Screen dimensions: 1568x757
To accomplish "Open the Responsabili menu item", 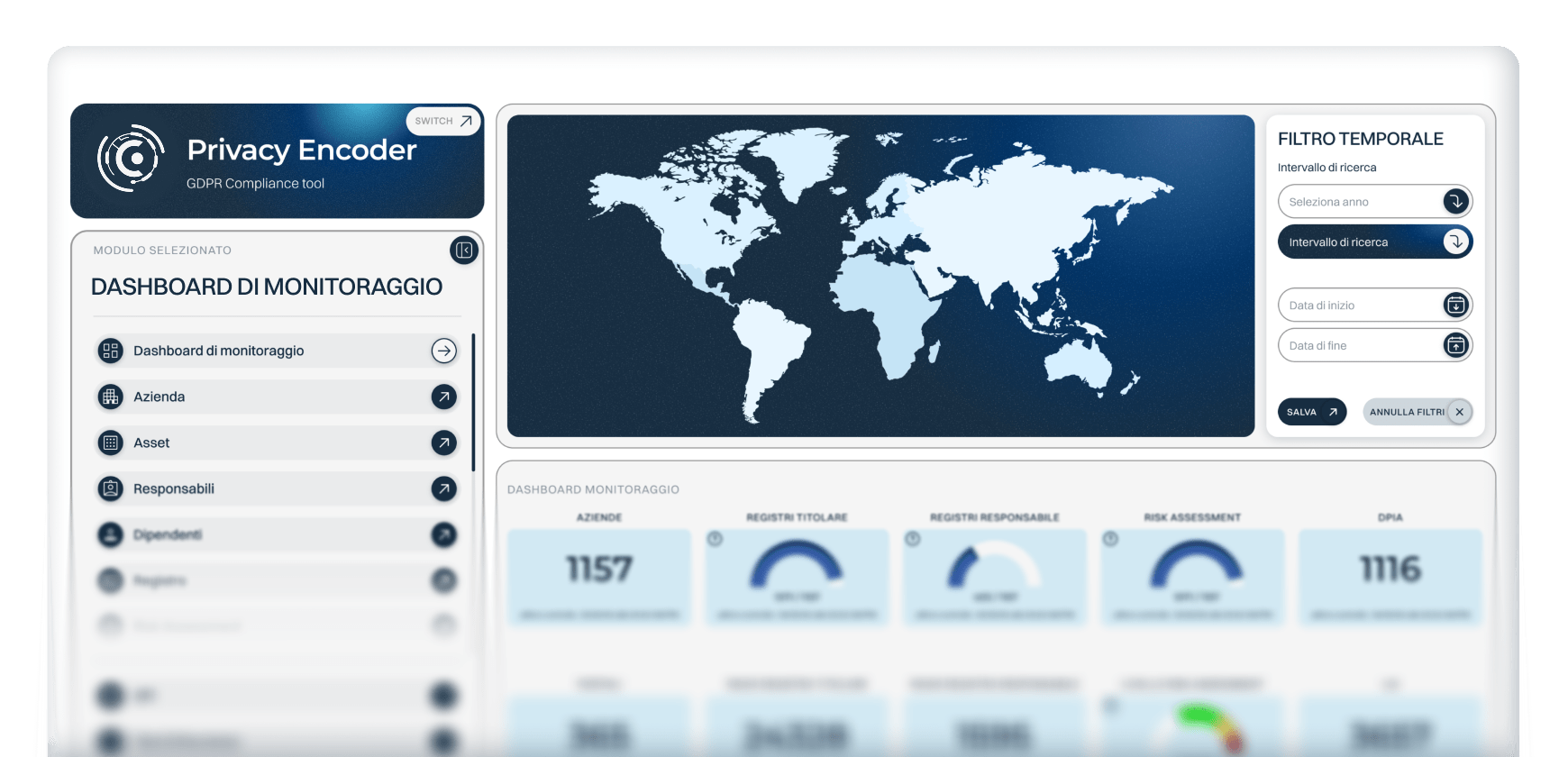I will 277,488.
